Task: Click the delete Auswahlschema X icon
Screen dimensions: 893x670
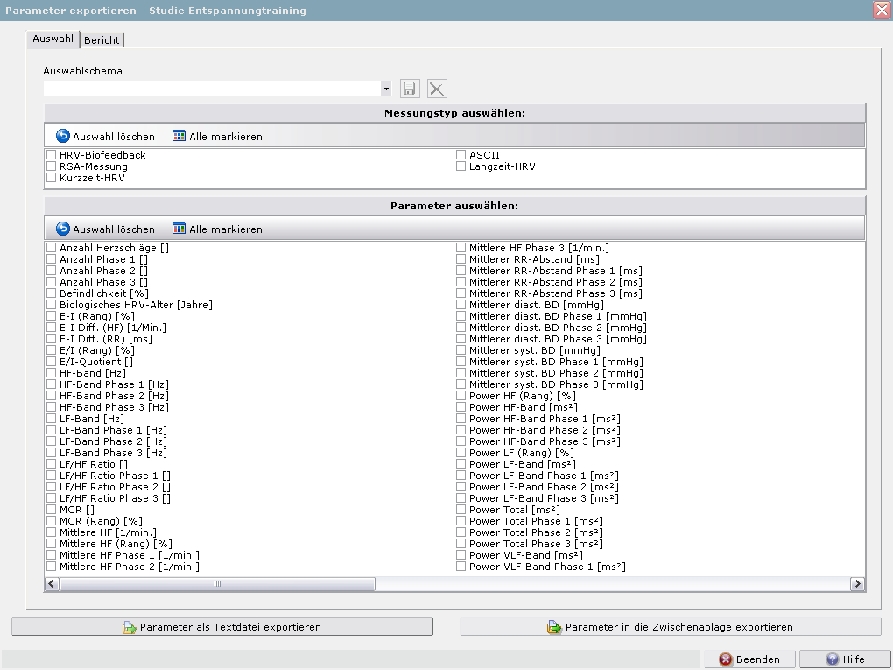Action: pos(436,89)
